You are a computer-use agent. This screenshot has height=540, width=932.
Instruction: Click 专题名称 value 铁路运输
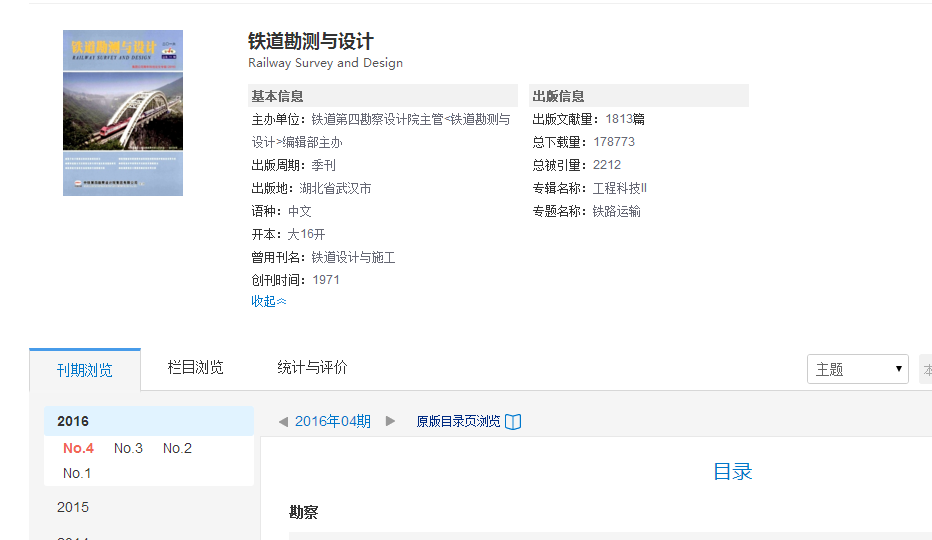point(616,211)
